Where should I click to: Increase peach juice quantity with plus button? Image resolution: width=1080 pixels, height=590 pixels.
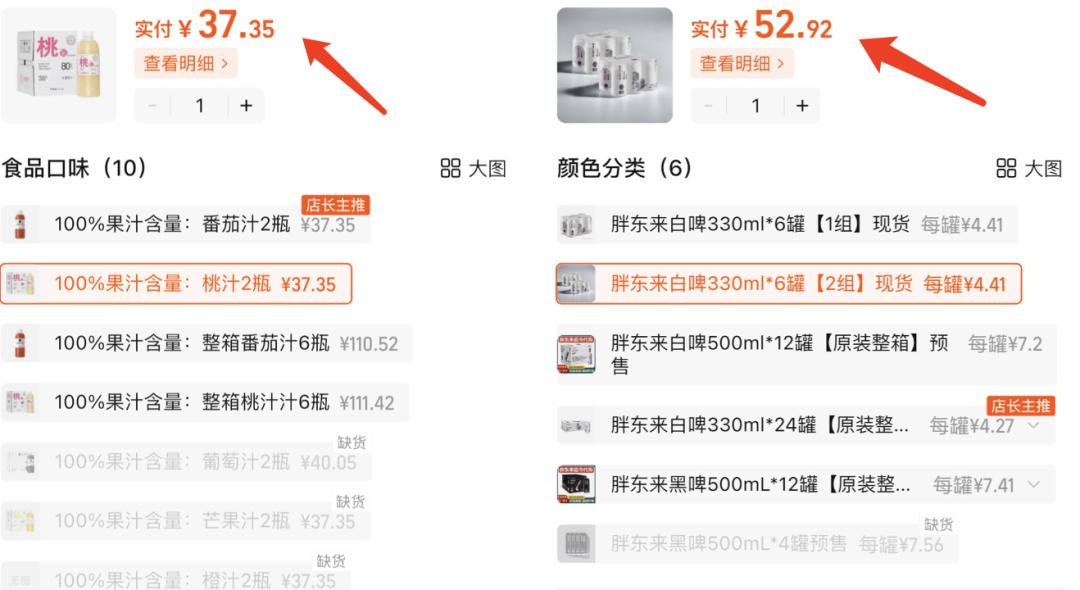pyautogui.click(x=246, y=105)
